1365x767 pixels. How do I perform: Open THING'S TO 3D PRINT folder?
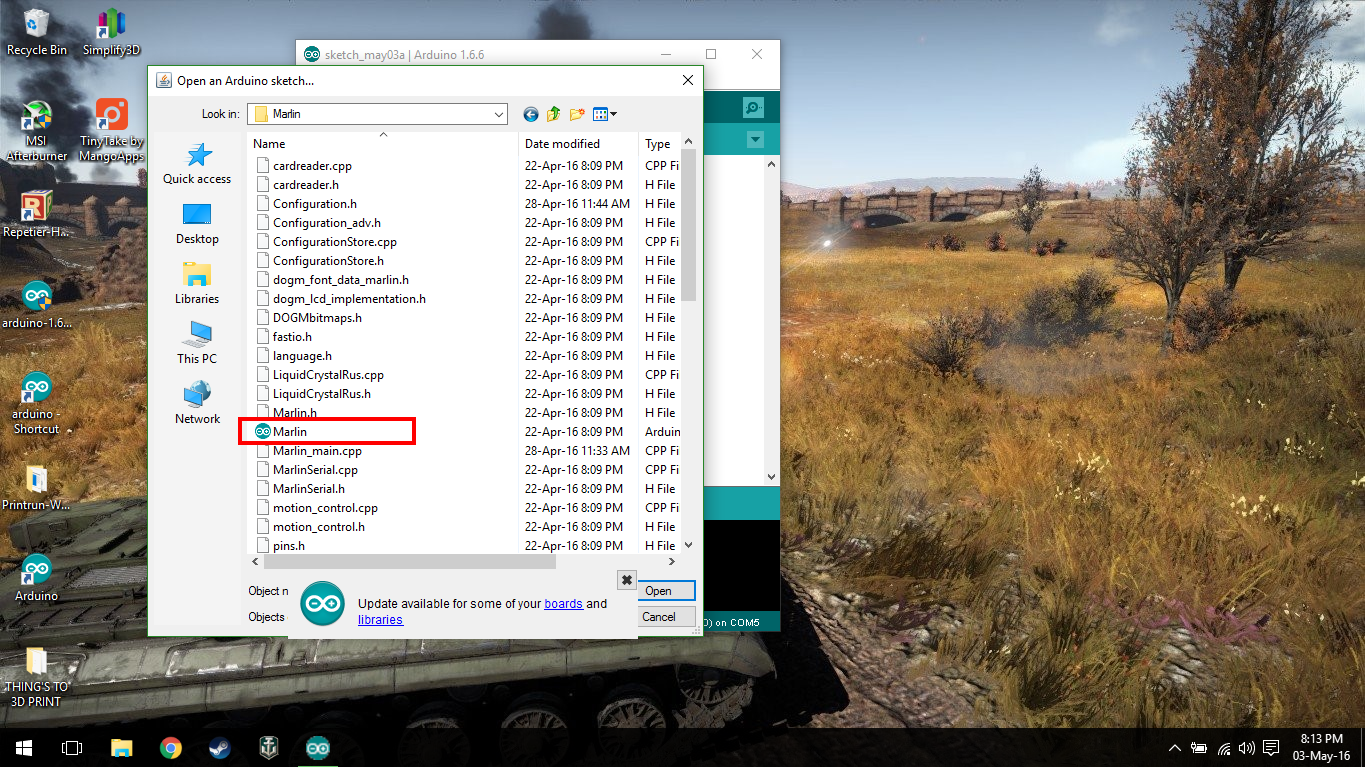[37, 677]
